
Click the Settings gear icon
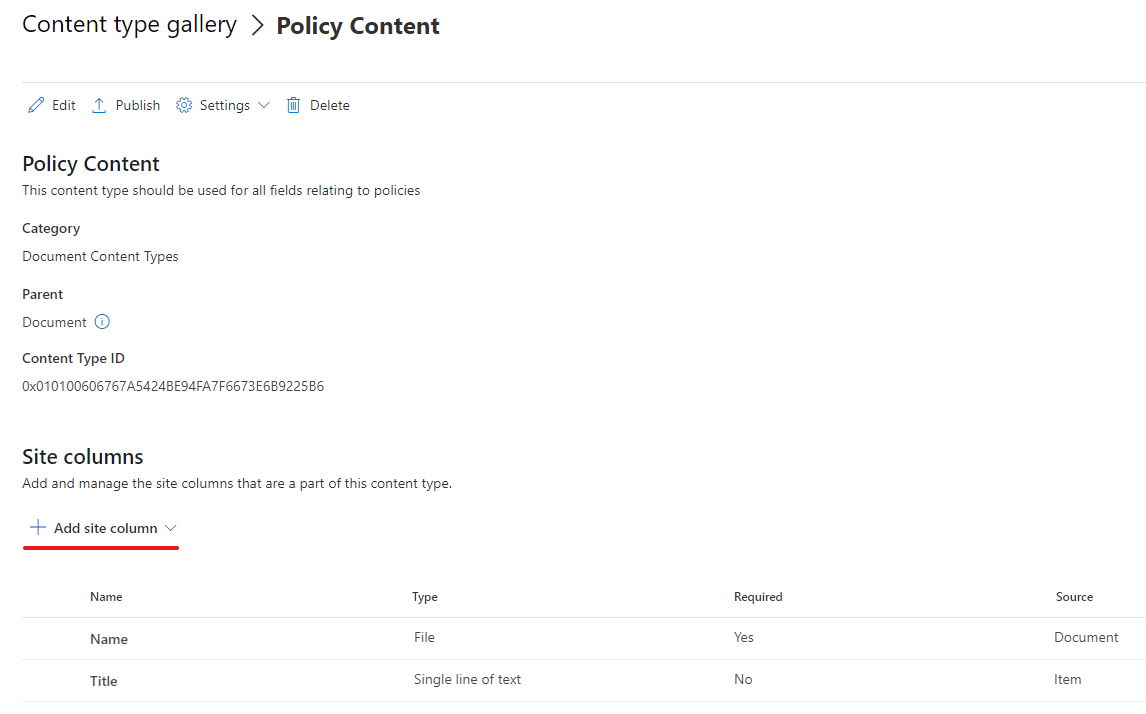(183, 104)
